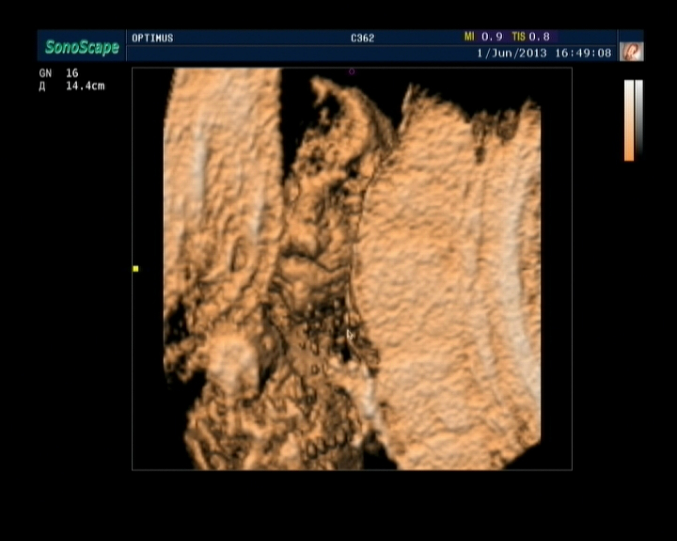The width and height of the screenshot is (677, 541).
Task: Select the Д depth label
Action: click(x=43, y=86)
